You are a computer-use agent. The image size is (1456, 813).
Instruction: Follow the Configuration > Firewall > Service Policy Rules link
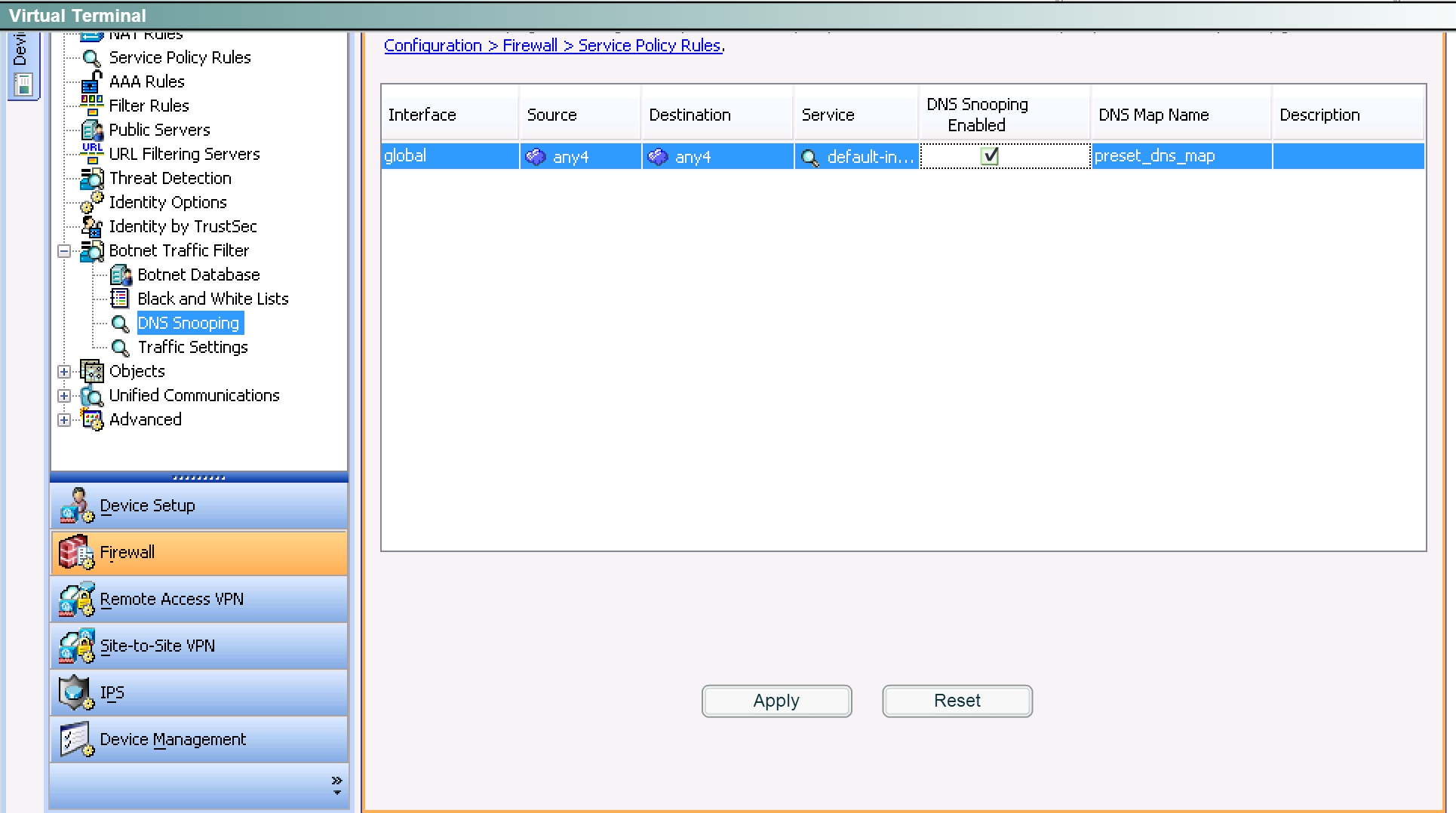click(553, 45)
